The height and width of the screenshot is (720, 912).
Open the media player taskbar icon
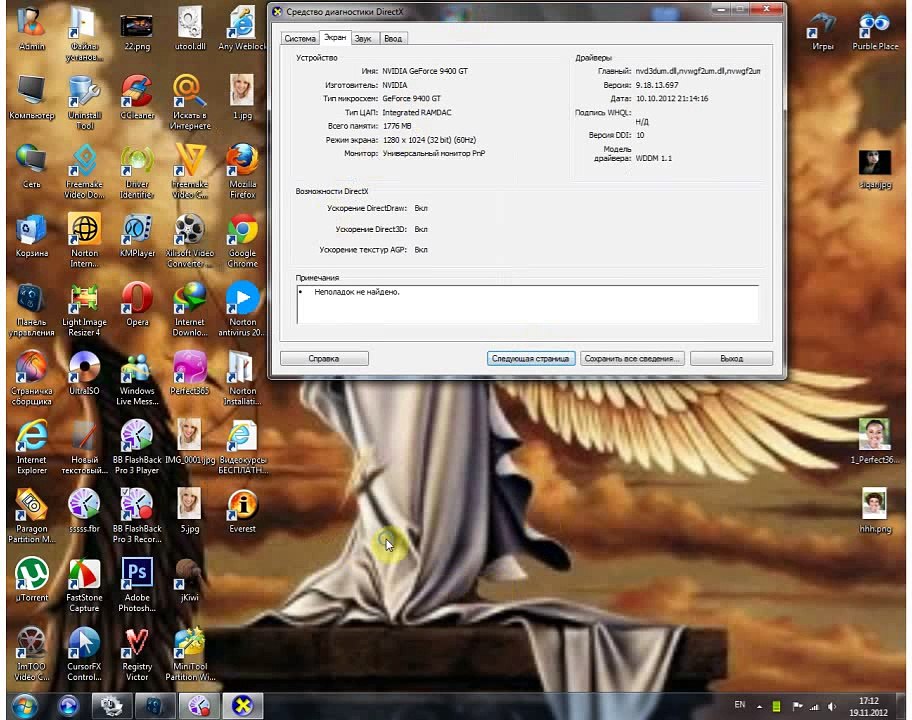[x=69, y=705]
